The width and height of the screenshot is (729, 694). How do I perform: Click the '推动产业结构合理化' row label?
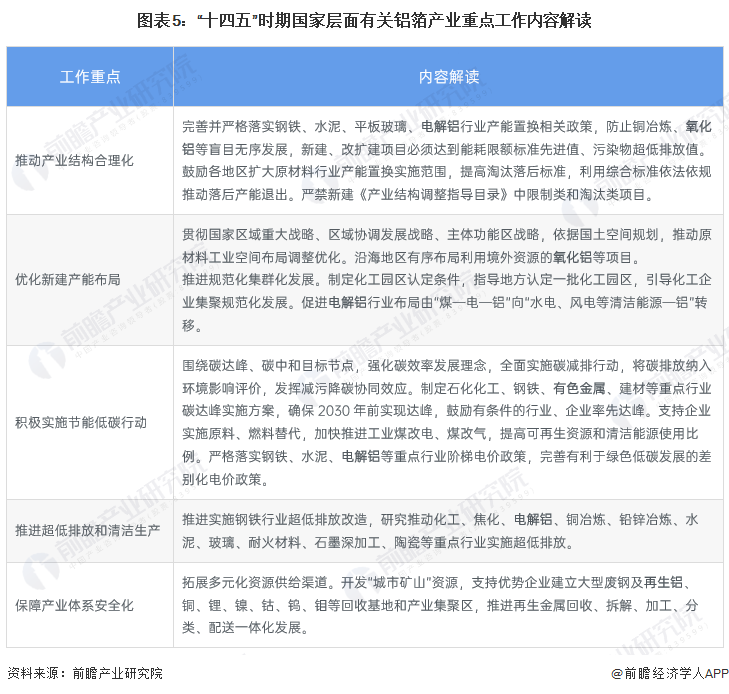(74, 161)
